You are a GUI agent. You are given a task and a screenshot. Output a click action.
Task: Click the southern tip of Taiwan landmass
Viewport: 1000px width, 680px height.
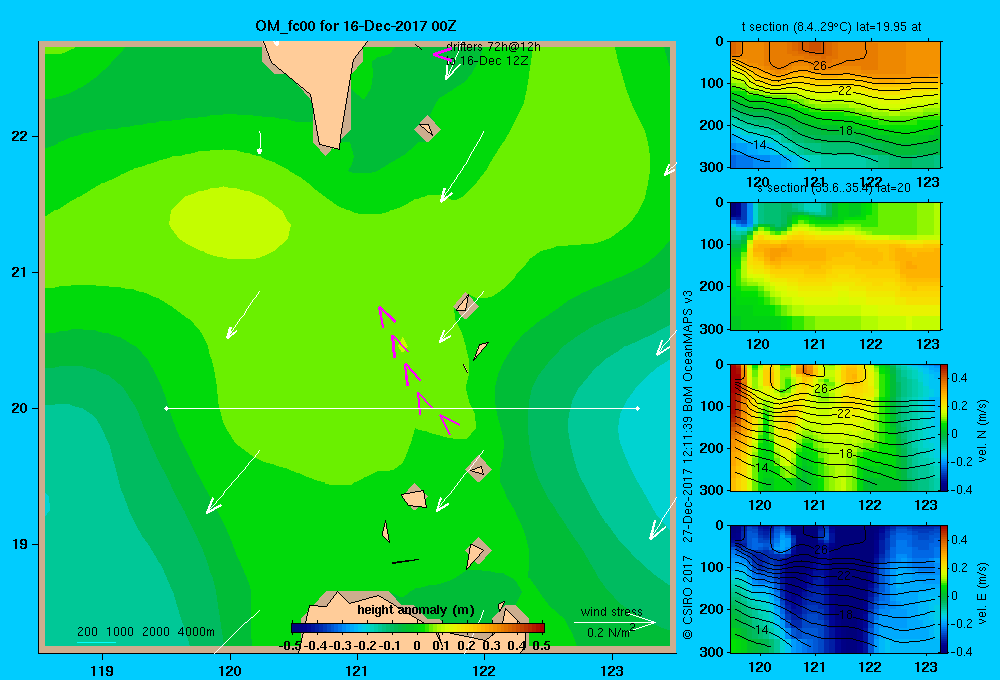click(329, 145)
